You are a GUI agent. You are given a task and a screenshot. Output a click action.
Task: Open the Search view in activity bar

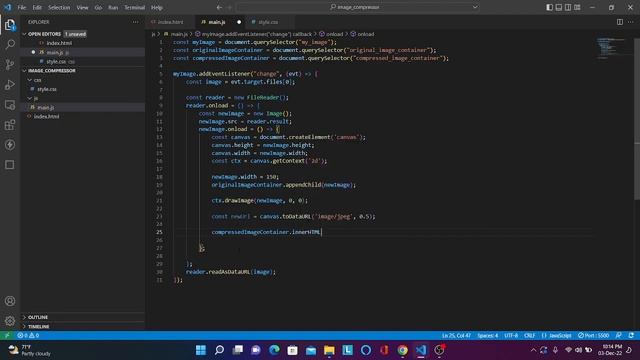click(x=10, y=44)
